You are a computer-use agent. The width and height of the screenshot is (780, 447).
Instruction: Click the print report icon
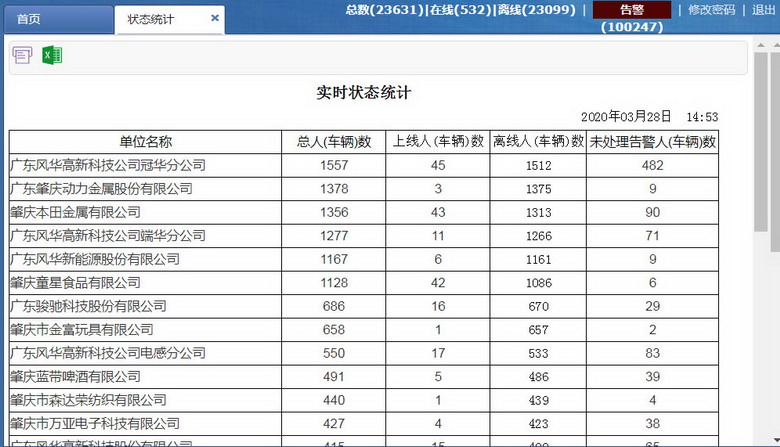(22, 56)
